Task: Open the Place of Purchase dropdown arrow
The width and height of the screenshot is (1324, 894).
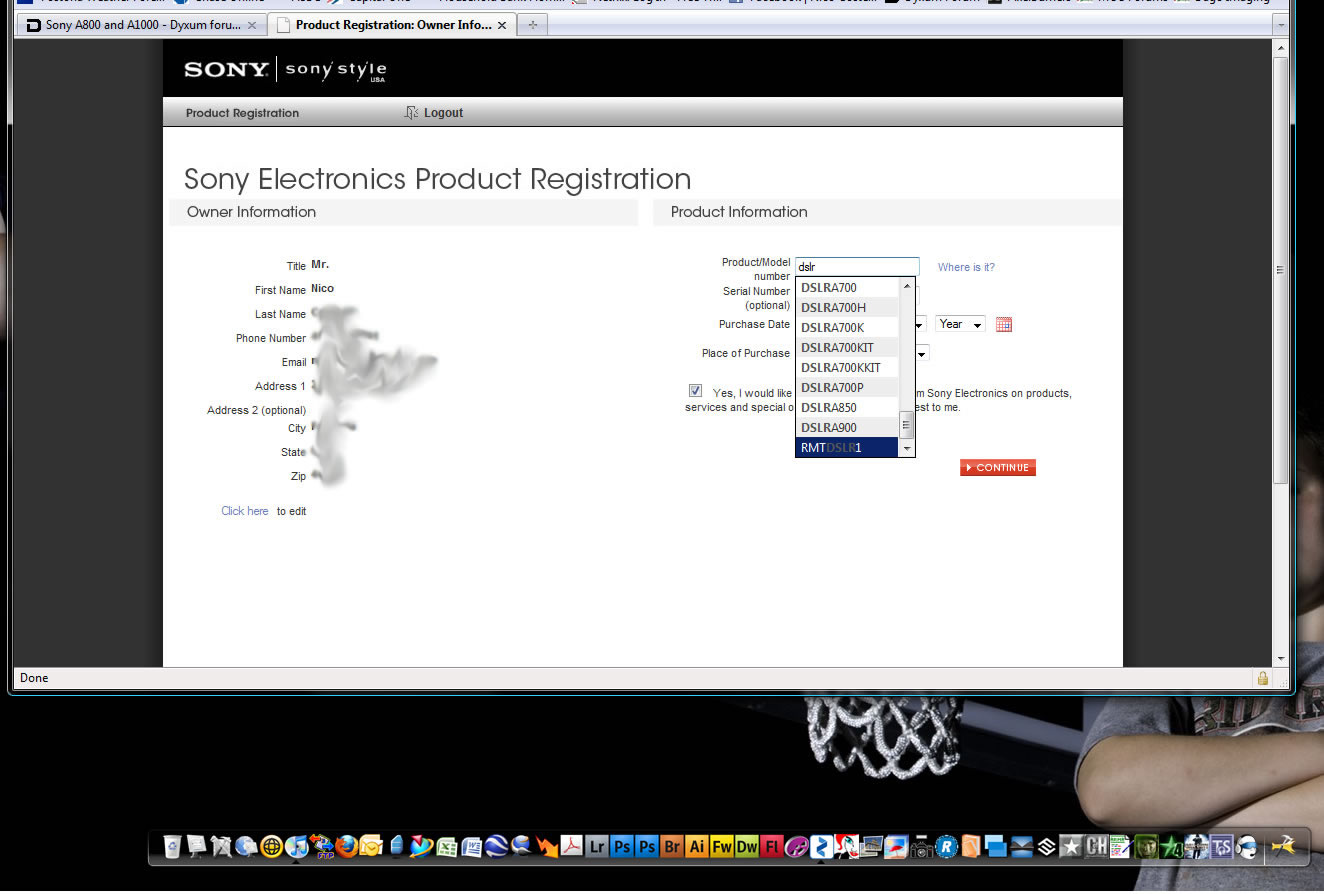Action: pyautogui.click(x=922, y=353)
